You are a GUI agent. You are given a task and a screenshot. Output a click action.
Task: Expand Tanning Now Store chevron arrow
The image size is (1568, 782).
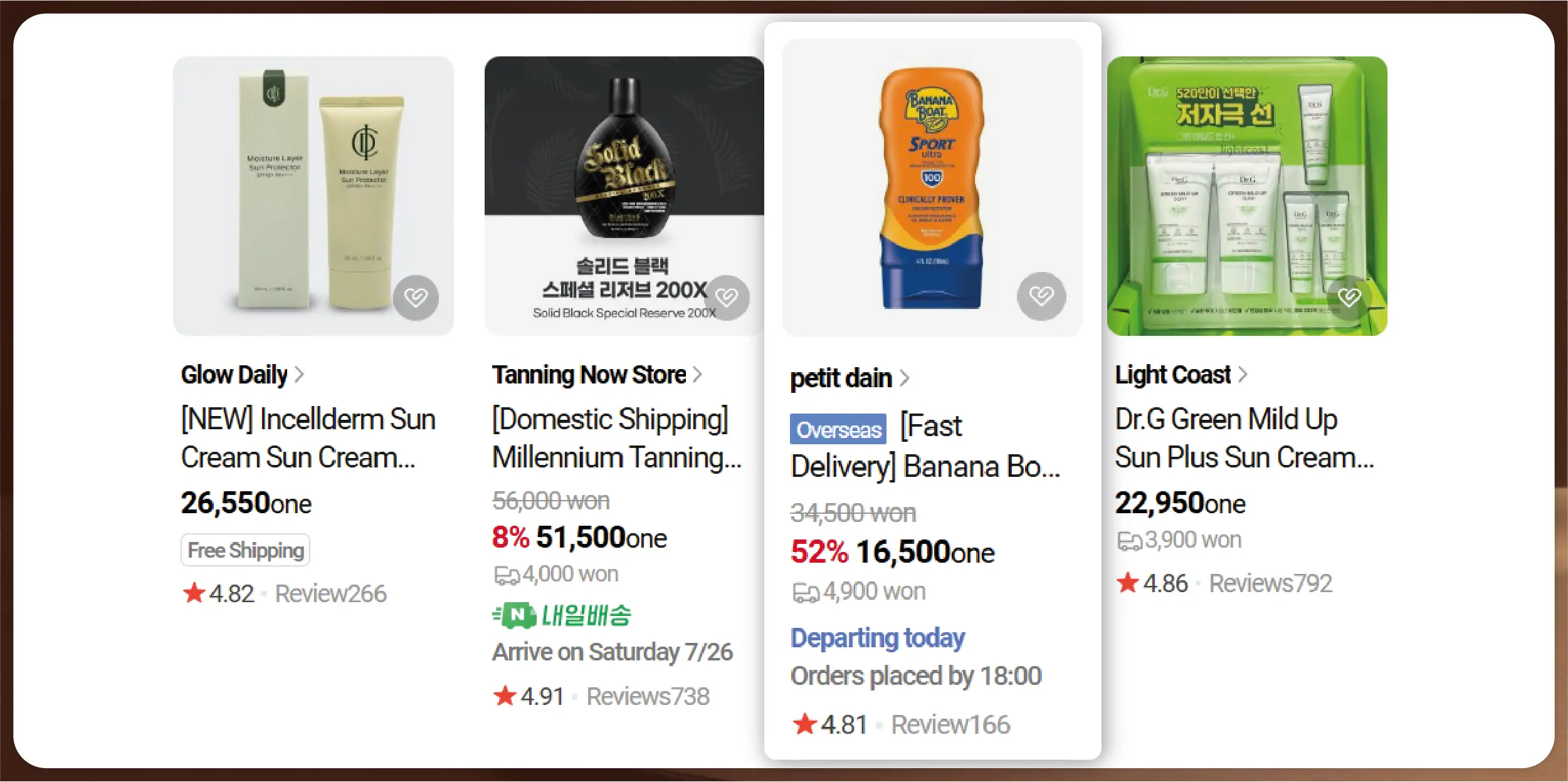click(697, 375)
